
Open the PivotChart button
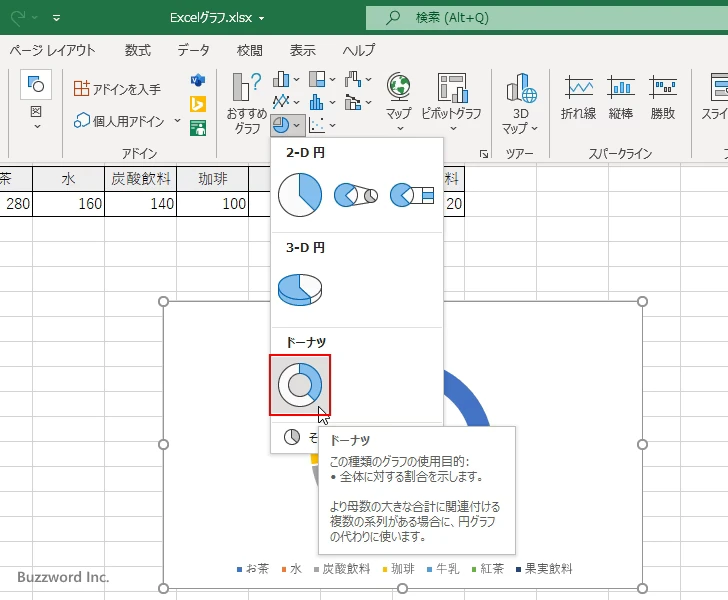[x=451, y=103]
